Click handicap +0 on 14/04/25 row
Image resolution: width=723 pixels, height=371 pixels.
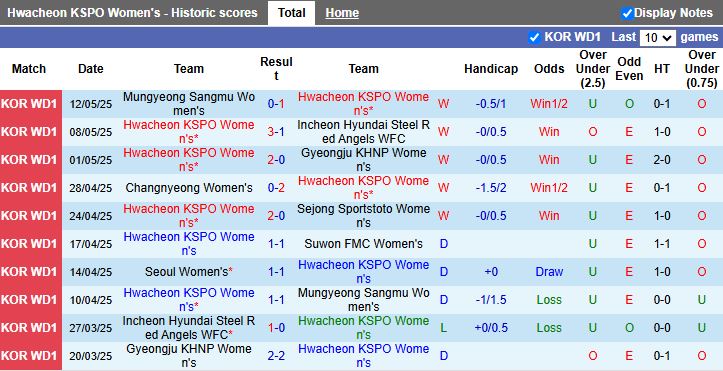pos(491,272)
